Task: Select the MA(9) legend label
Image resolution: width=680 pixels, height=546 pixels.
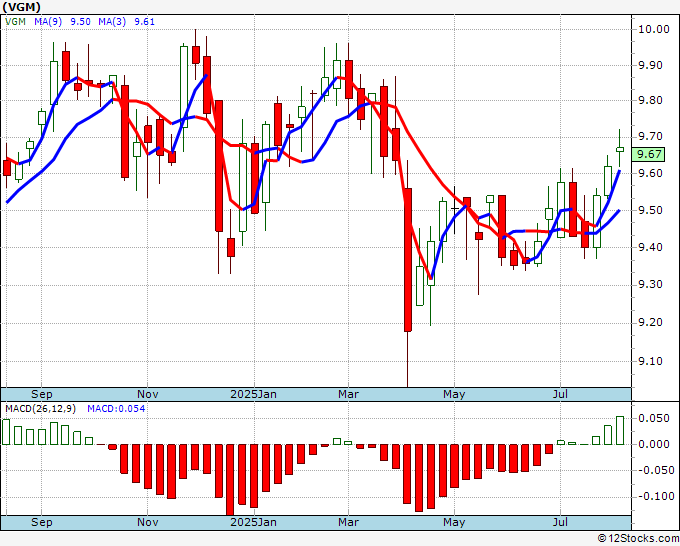Action: [x=48, y=22]
